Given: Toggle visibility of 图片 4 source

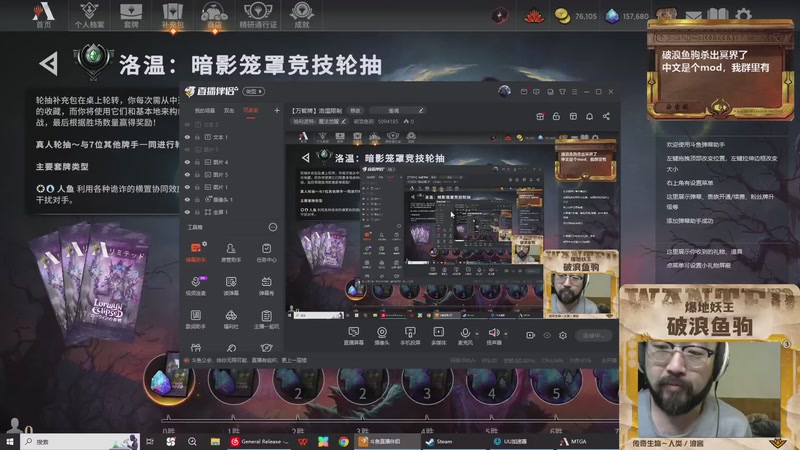Looking at the screenshot, I should 187,162.
